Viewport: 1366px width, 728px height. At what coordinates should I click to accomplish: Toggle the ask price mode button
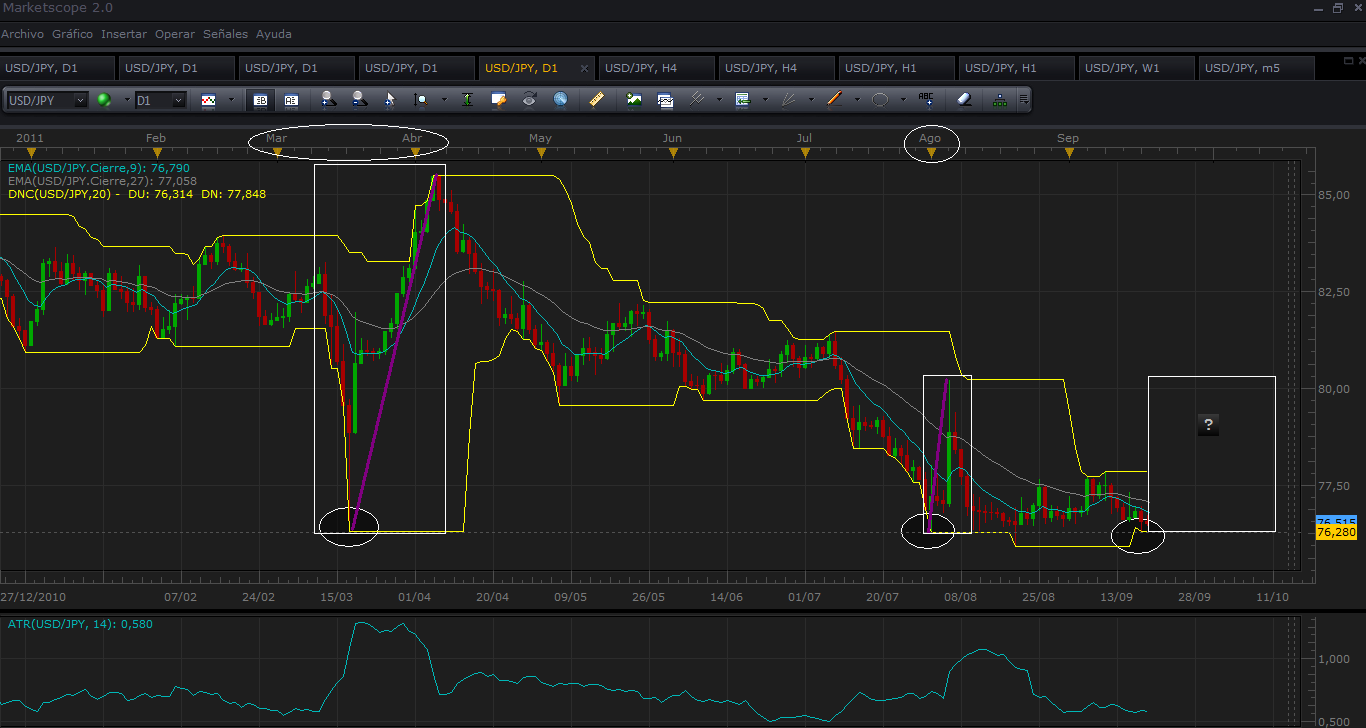[291, 100]
